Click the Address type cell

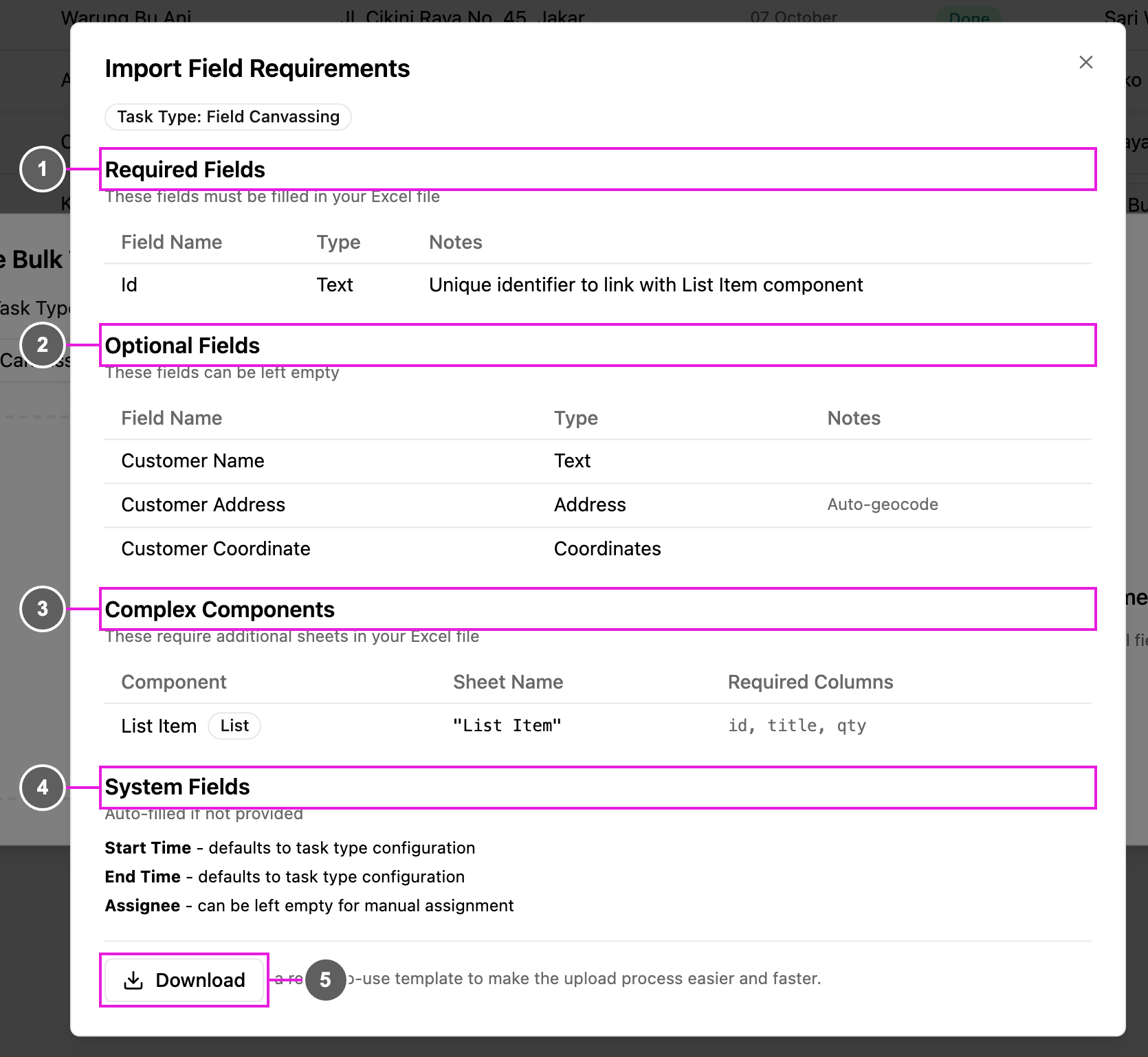[590, 504]
